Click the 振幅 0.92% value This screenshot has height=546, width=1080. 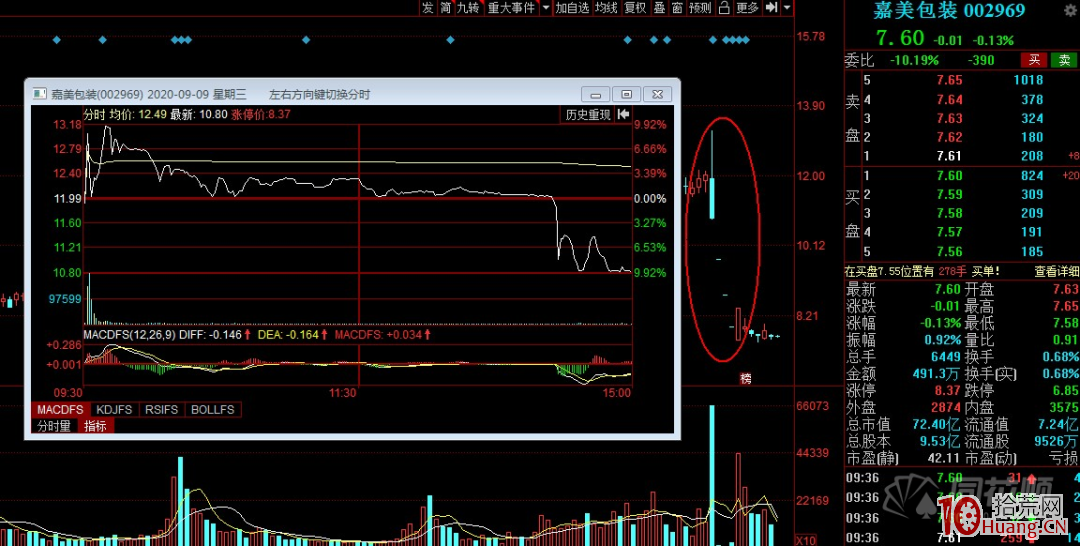tap(942, 339)
